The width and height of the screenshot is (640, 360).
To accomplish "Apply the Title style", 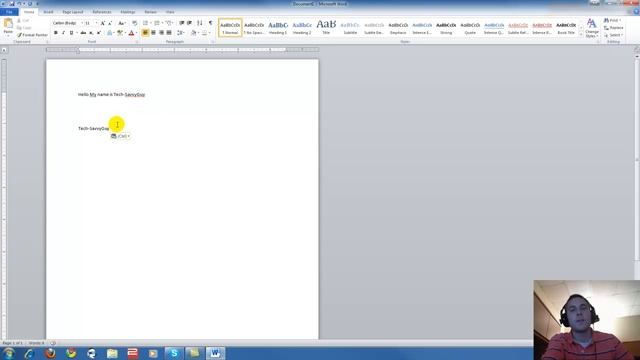I will (x=326, y=28).
